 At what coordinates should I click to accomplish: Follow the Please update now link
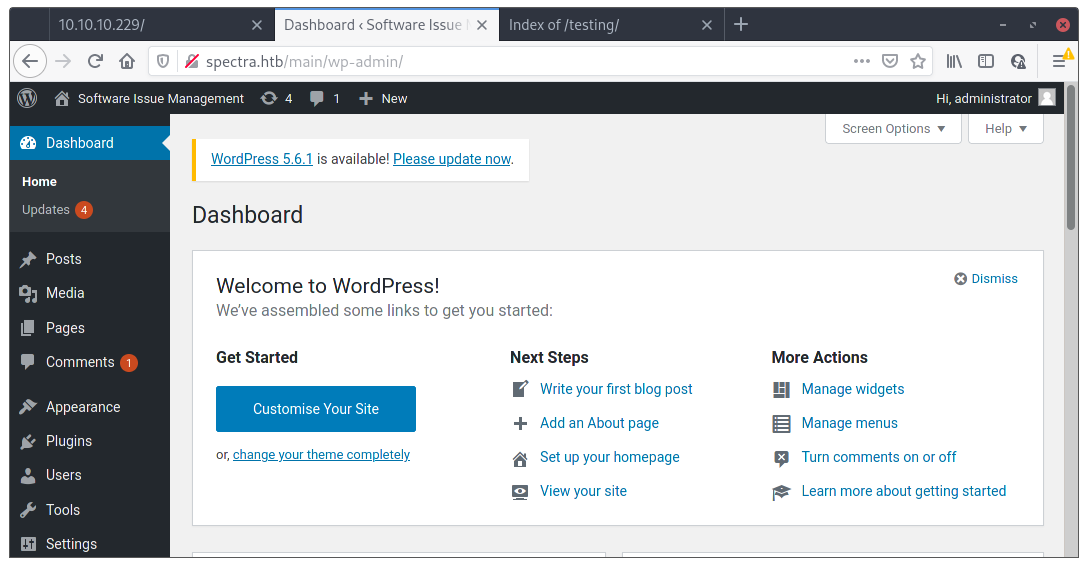[x=452, y=159]
